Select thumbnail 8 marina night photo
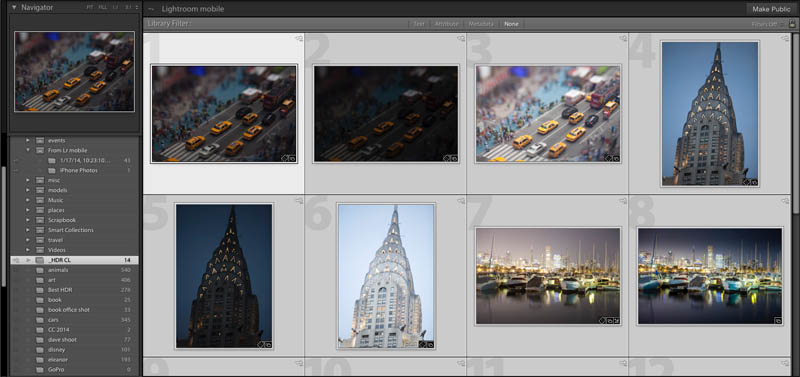Screen dimensions: 800x377 coord(710,276)
